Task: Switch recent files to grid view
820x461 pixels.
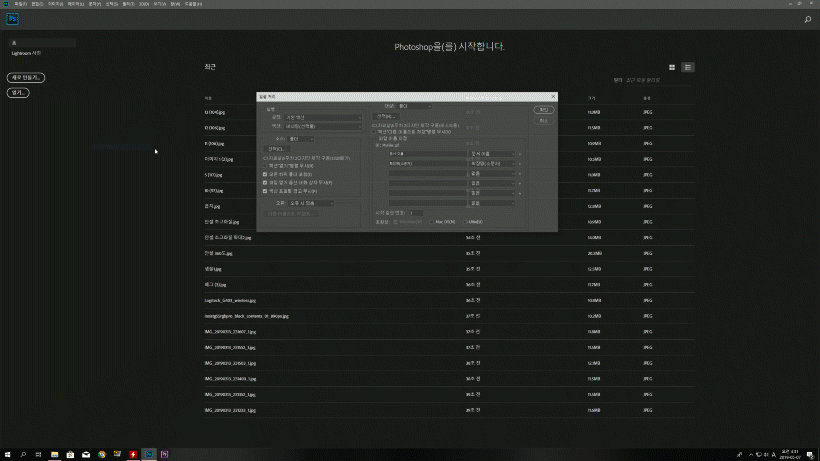Action: coord(672,67)
